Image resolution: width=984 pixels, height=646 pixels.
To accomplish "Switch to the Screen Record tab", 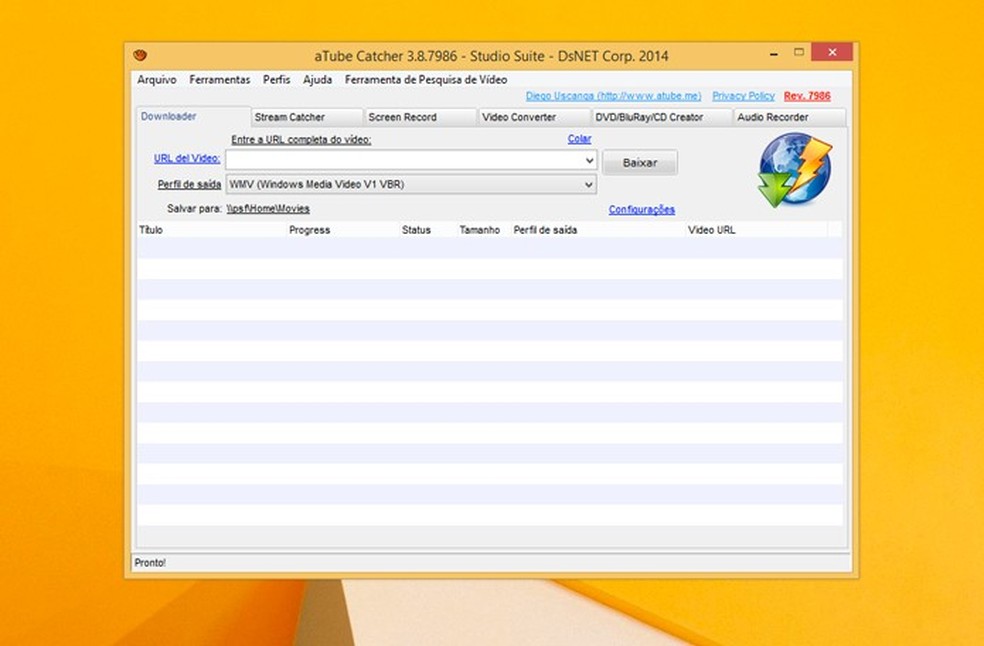I will [403, 117].
